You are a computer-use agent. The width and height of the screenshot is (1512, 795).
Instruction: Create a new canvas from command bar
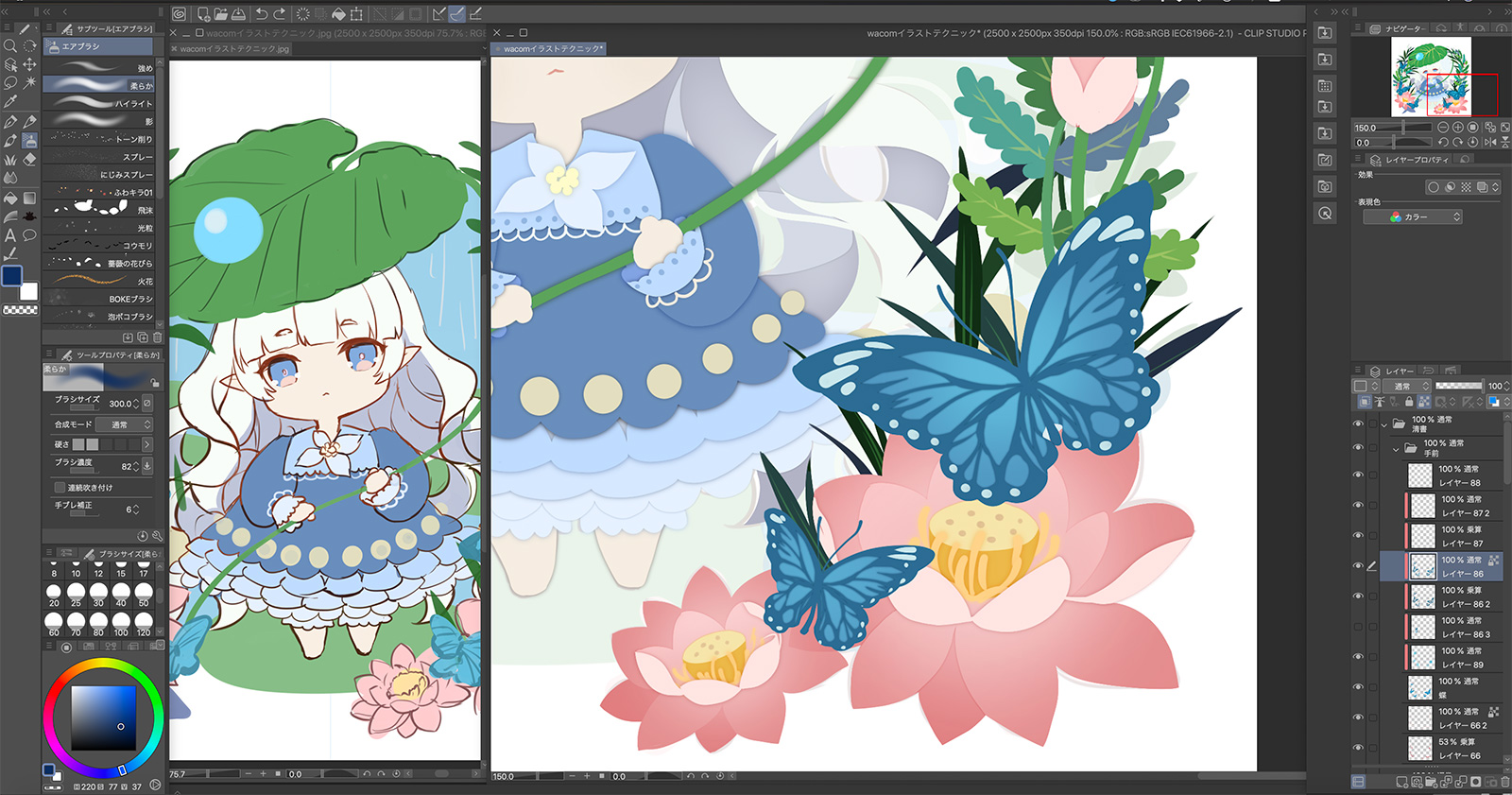(203, 13)
